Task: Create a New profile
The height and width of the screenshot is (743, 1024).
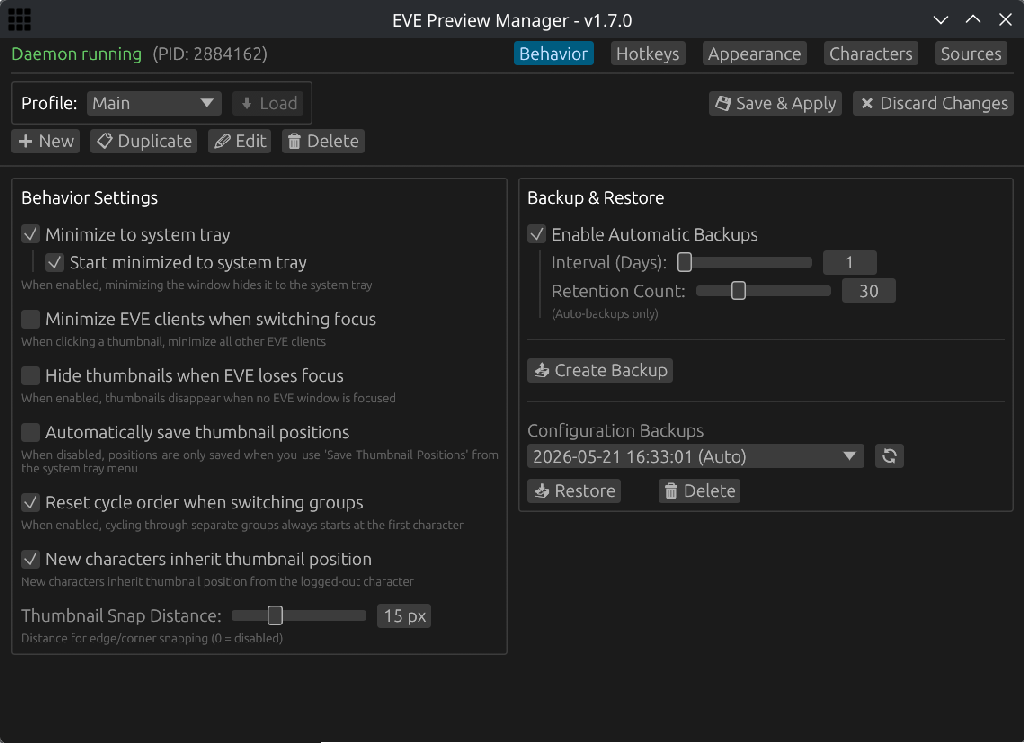Action: [x=46, y=141]
